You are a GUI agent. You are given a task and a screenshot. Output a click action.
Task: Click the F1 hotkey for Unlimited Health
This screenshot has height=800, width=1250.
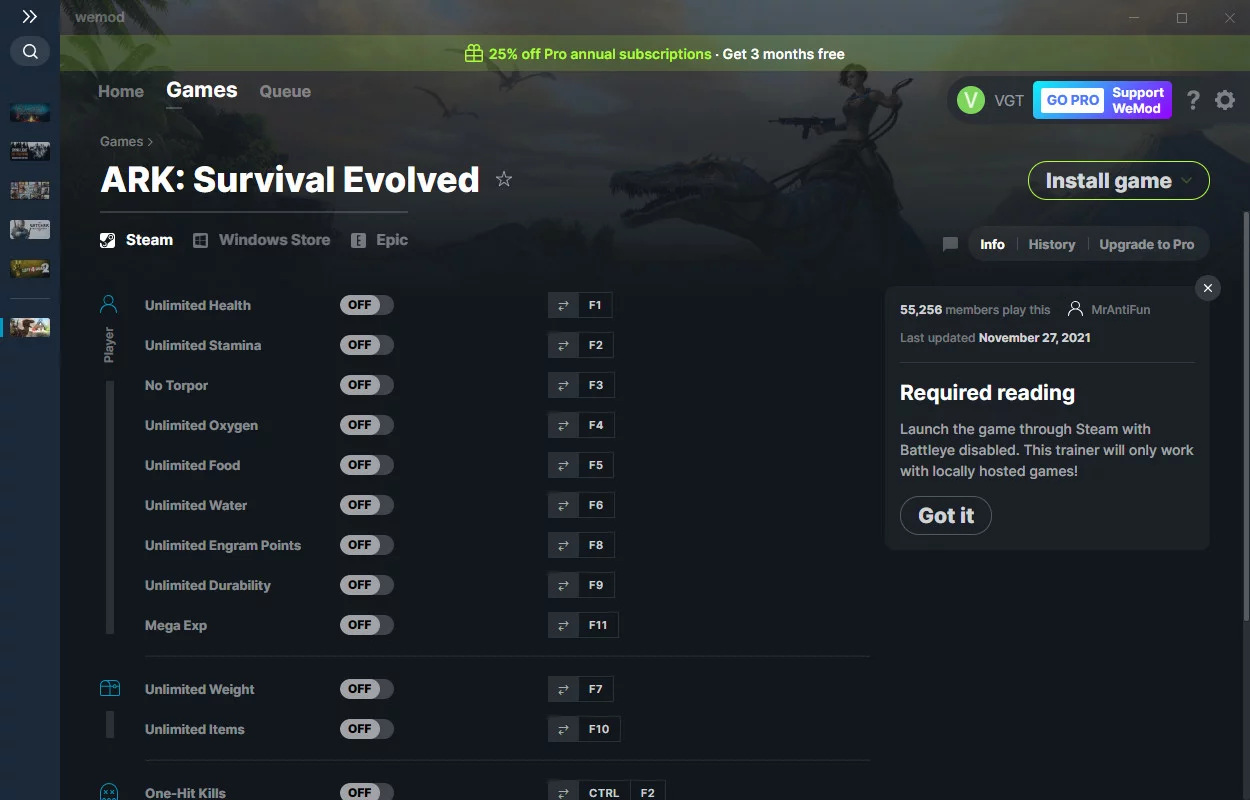pyautogui.click(x=595, y=305)
